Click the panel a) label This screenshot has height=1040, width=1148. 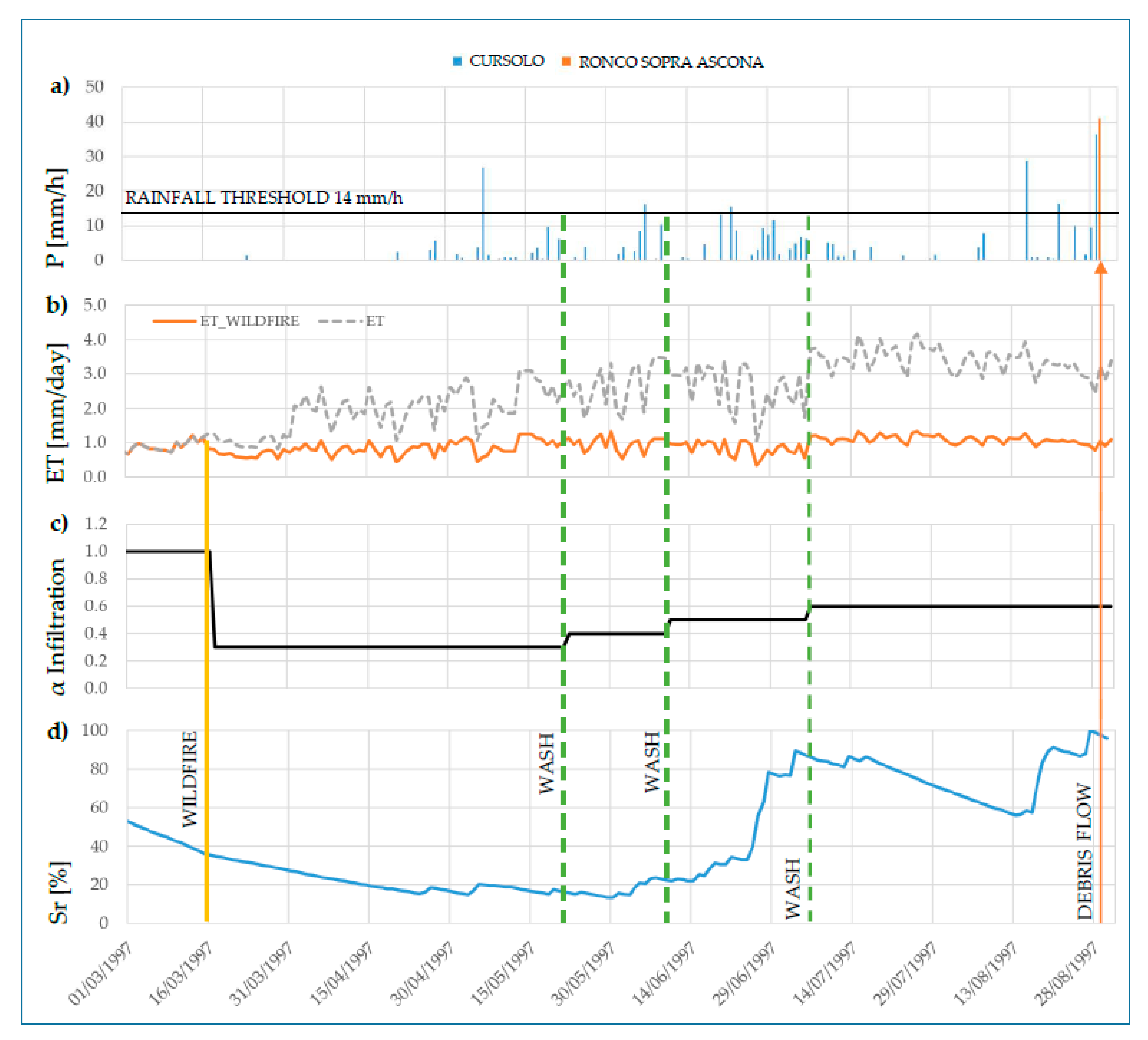60,87
